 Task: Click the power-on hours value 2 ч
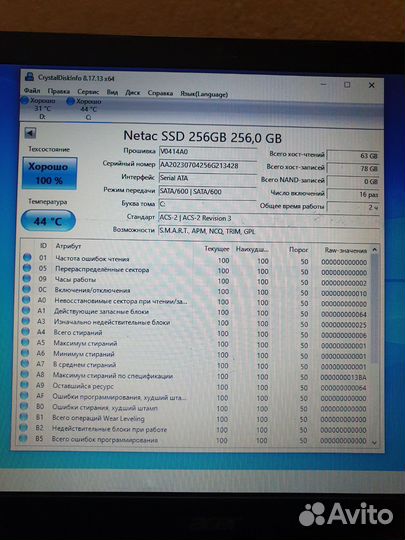tap(353, 207)
